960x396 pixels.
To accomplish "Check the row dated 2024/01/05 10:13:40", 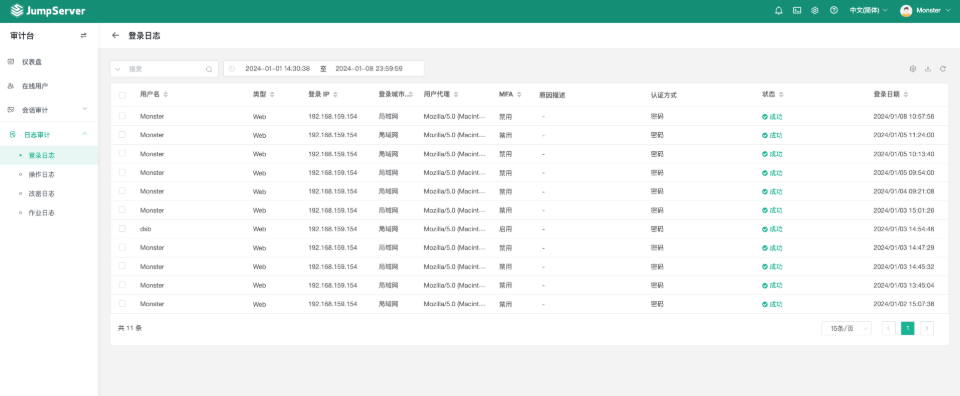I will pyautogui.click(x=122, y=153).
